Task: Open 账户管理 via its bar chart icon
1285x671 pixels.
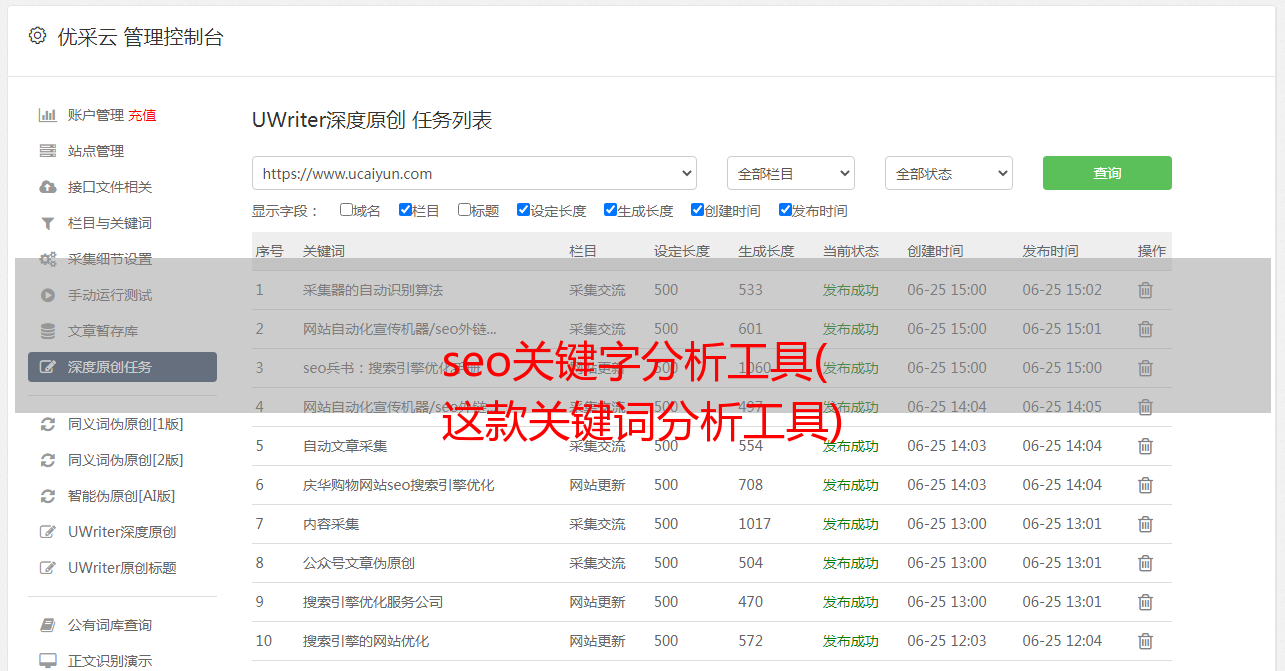Action: click(x=47, y=115)
